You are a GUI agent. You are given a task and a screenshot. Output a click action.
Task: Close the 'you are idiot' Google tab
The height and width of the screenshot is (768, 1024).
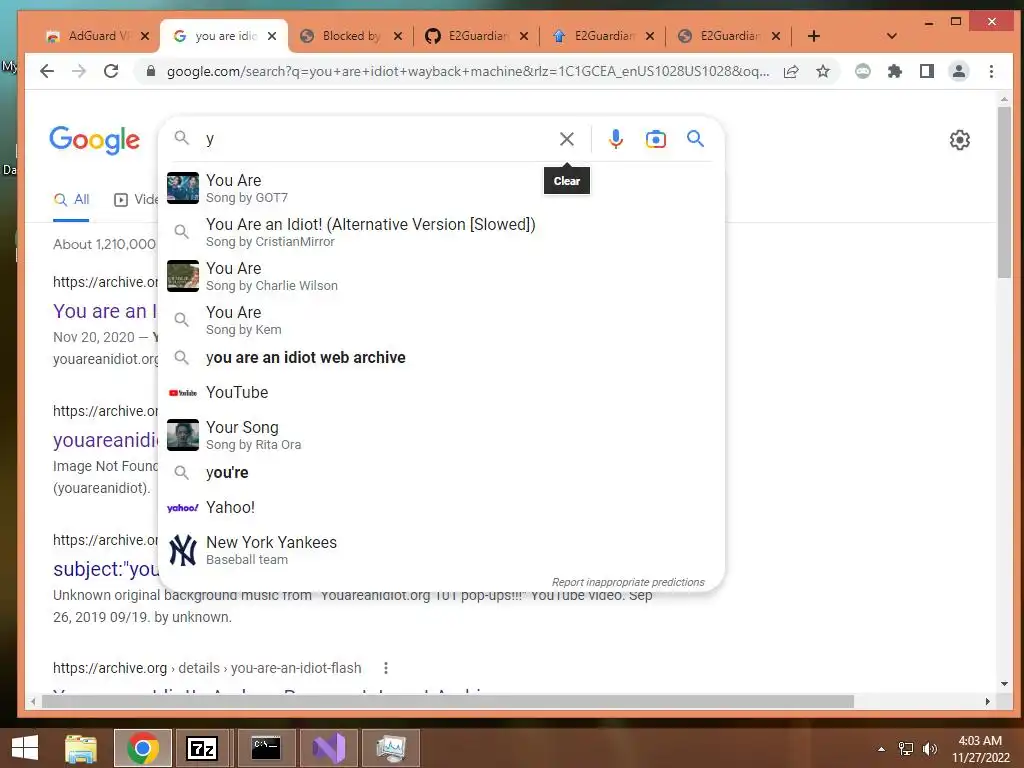pyautogui.click(x=272, y=36)
